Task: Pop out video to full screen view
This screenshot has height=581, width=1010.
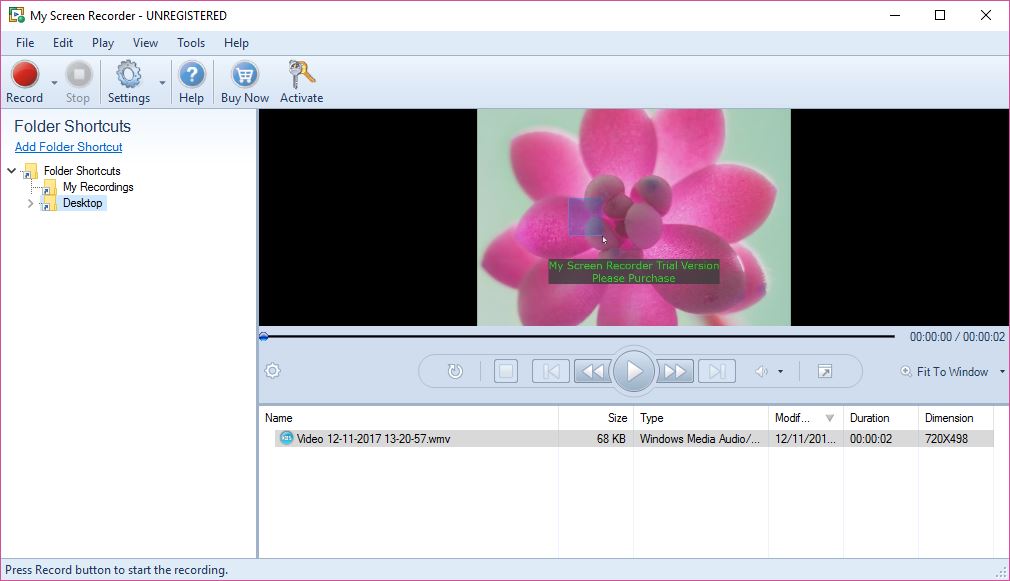Action: tap(826, 370)
